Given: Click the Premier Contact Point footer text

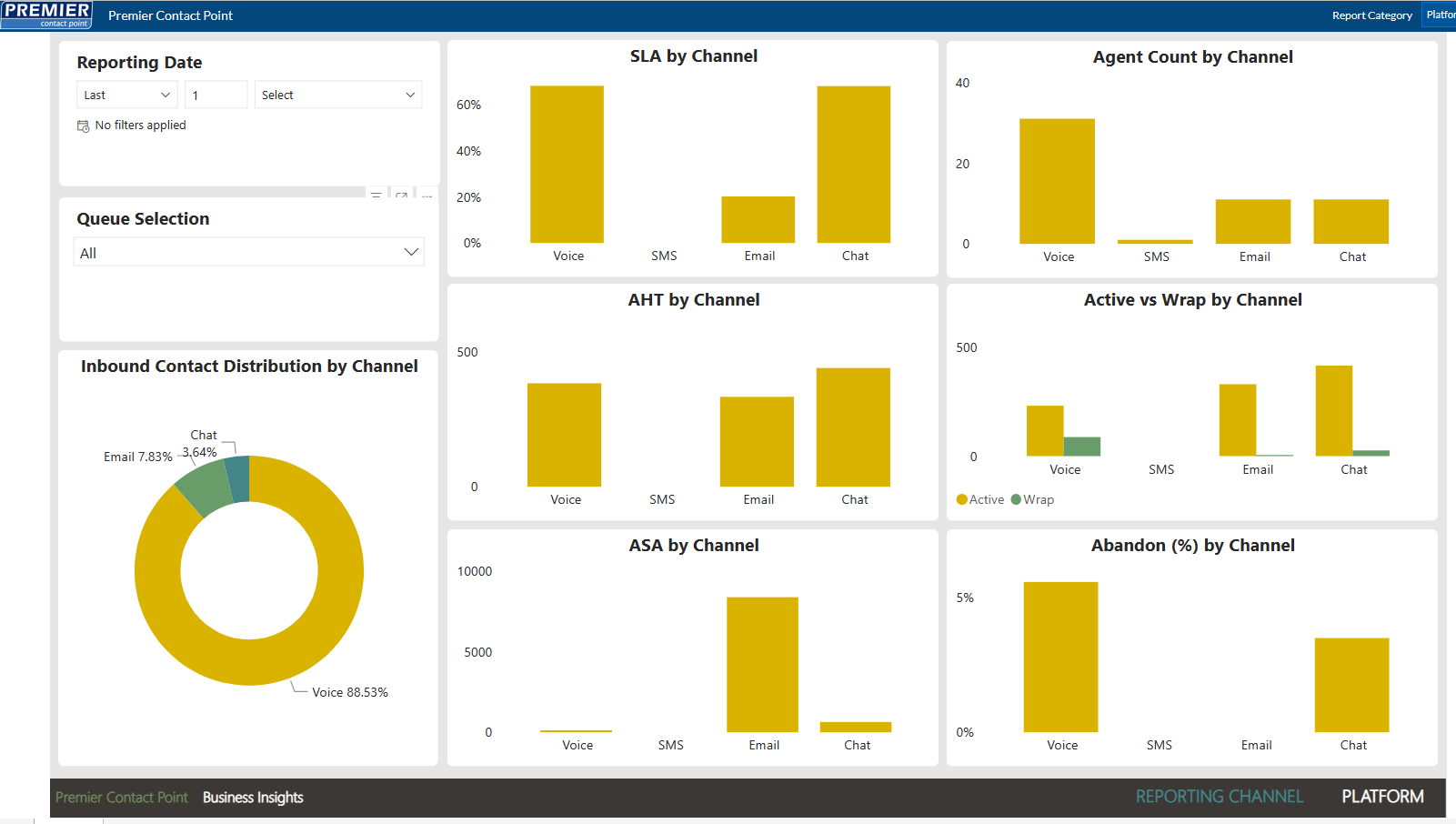Looking at the screenshot, I should 122,798.
